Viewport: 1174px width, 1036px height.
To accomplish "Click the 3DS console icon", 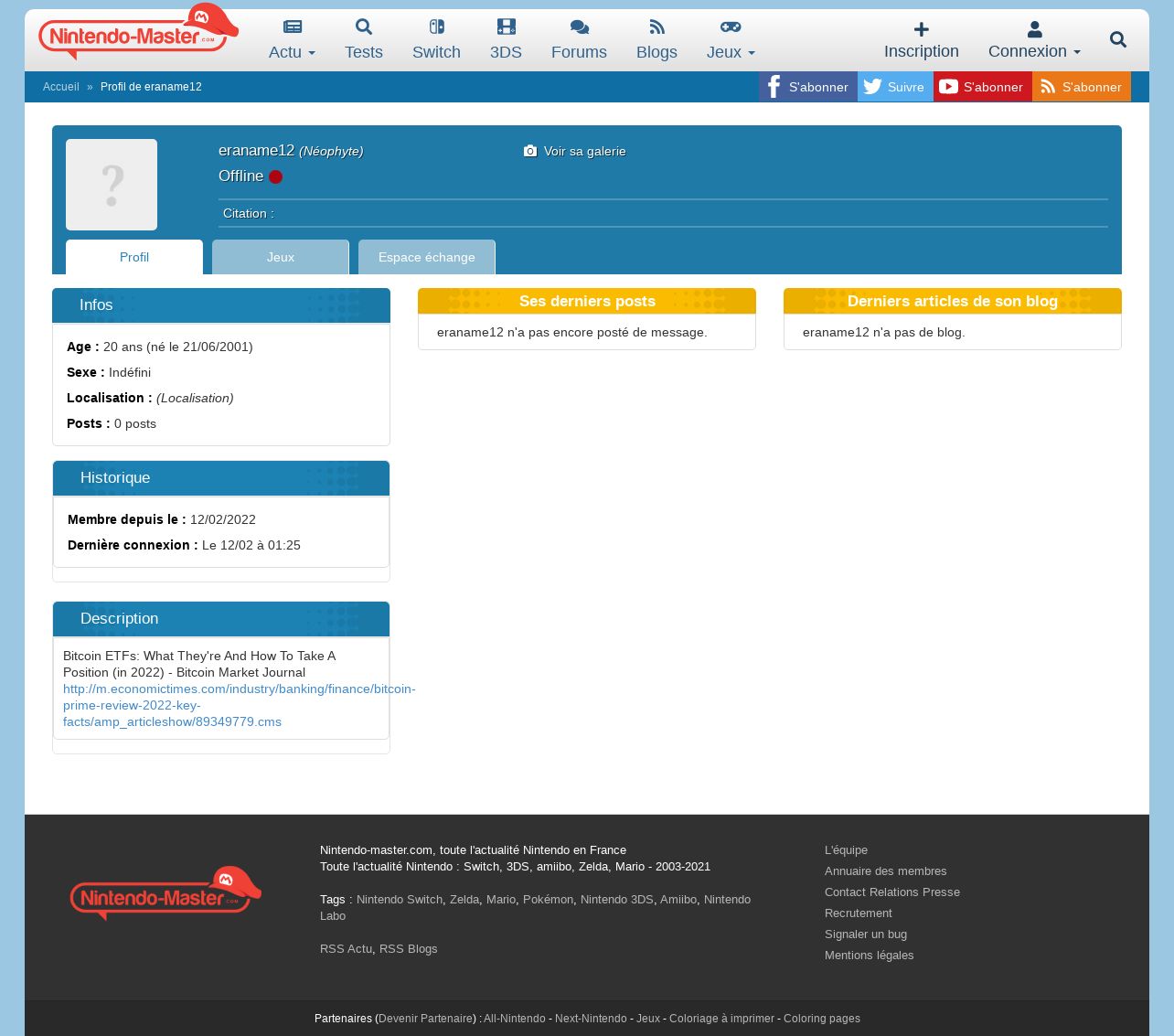I will click(x=506, y=27).
